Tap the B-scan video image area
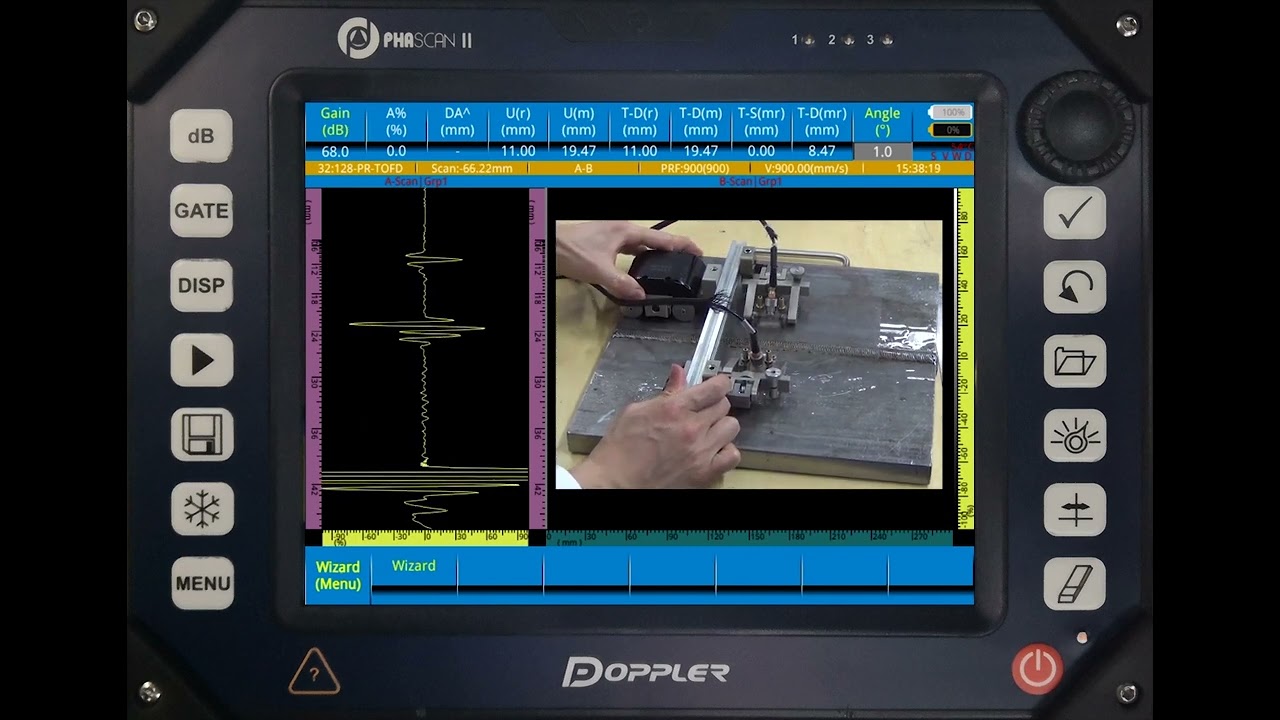The image size is (1280, 720). point(749,354)
